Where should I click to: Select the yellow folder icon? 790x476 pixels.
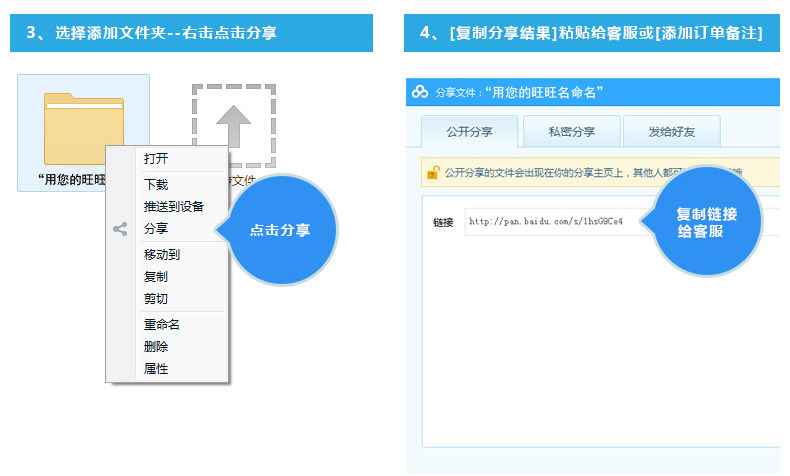coord(84,128)
